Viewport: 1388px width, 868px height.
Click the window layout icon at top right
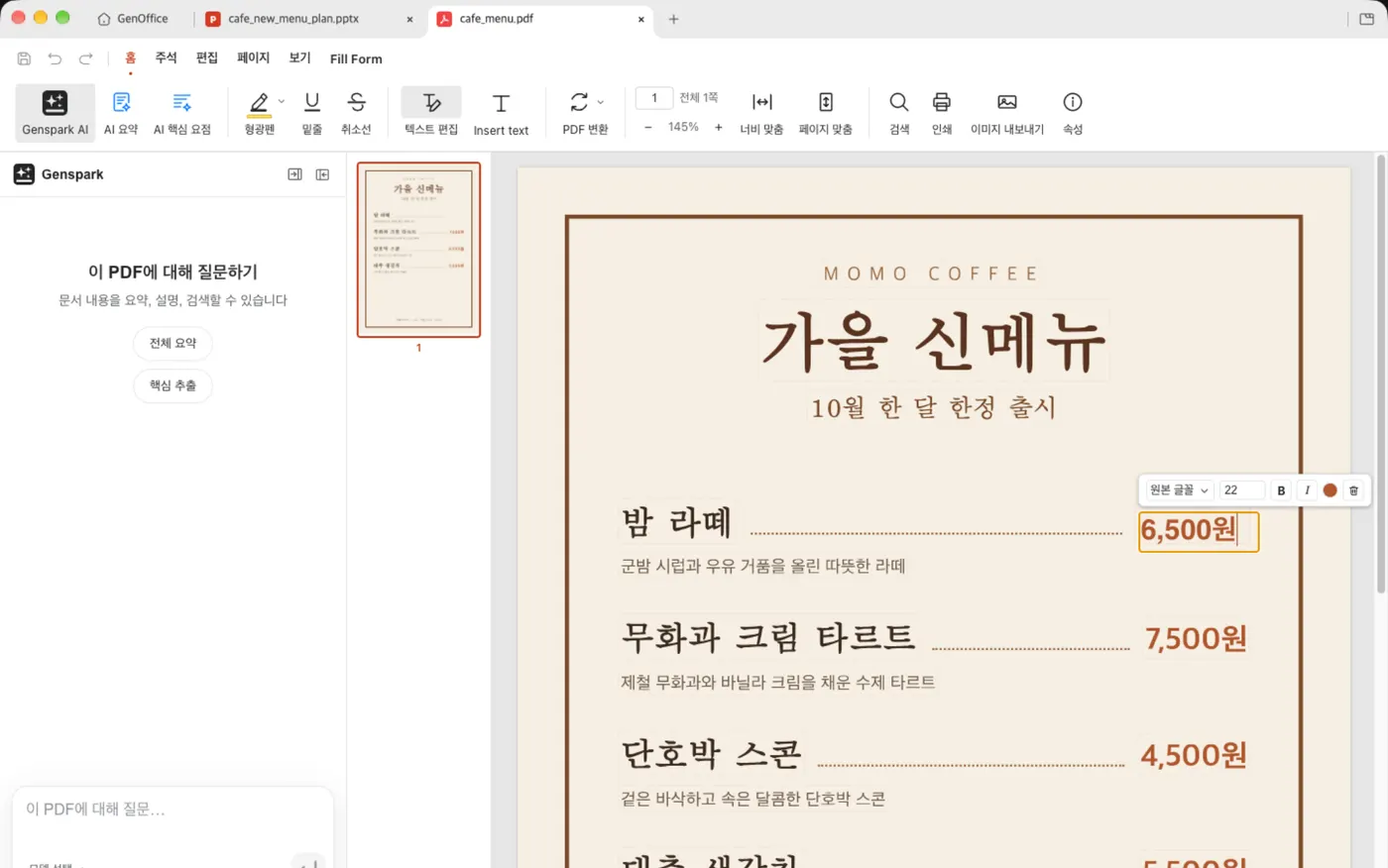[x=1367, y=19]
